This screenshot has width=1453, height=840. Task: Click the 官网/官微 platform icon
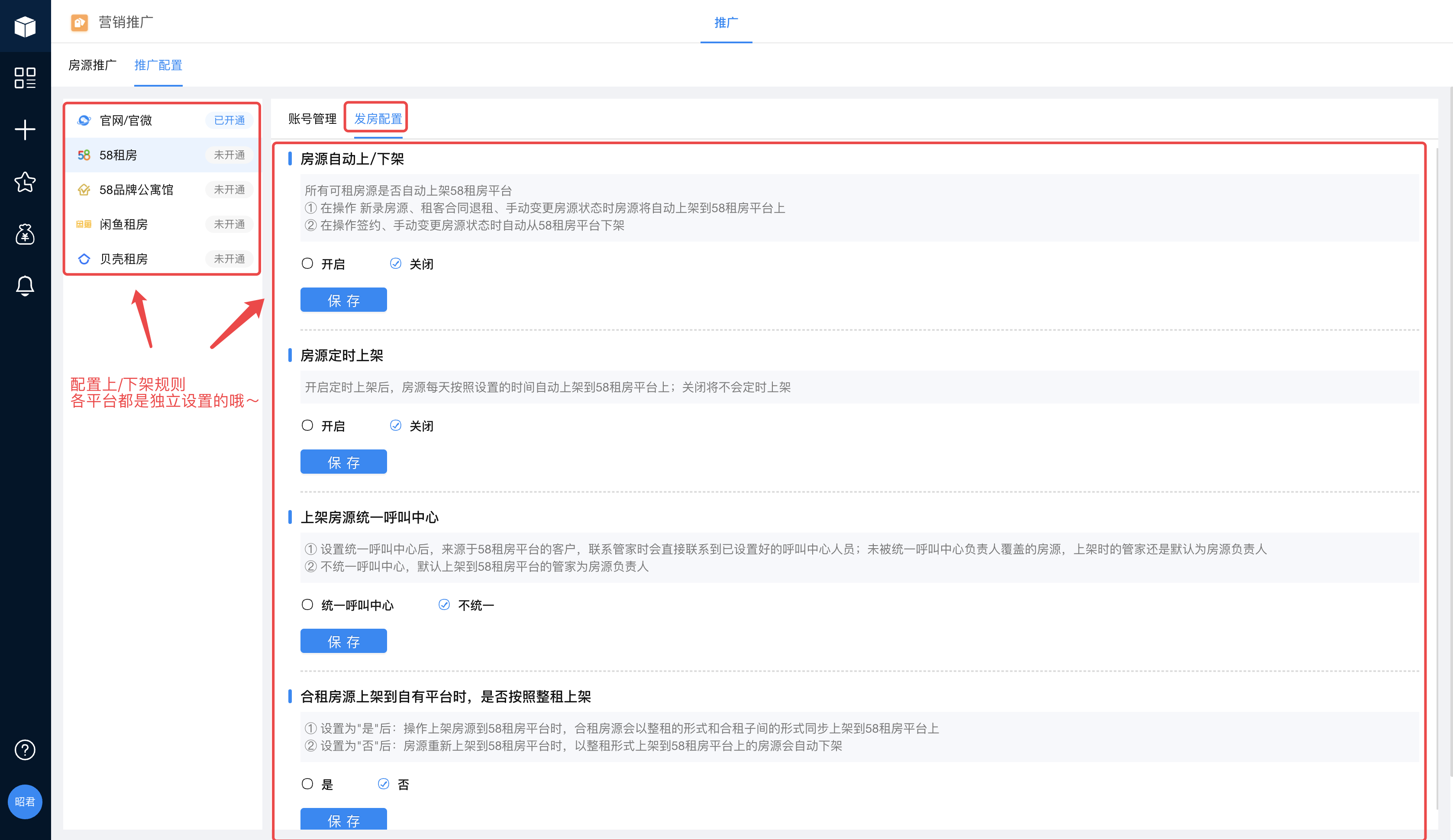84,120
